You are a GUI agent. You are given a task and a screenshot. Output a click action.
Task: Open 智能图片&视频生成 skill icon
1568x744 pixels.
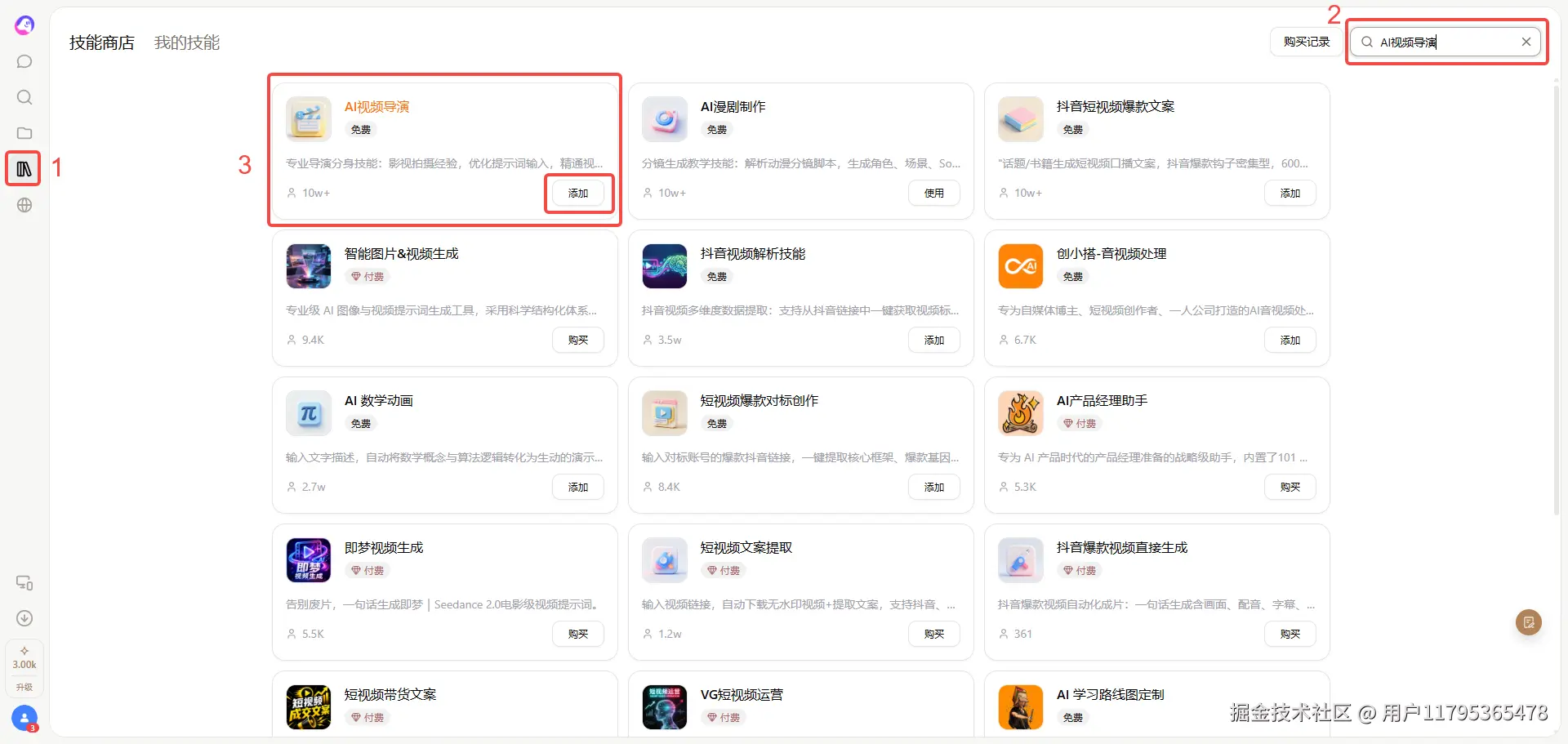click(x=309, y=266)
